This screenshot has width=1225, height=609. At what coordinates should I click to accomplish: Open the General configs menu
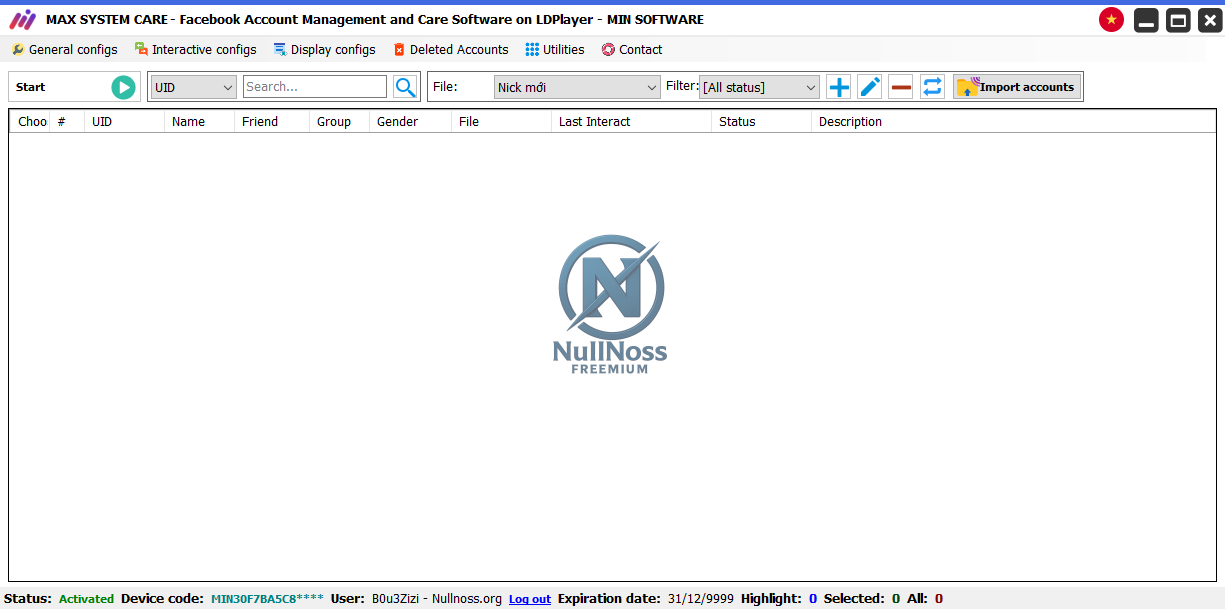click(x=64, y=49)
